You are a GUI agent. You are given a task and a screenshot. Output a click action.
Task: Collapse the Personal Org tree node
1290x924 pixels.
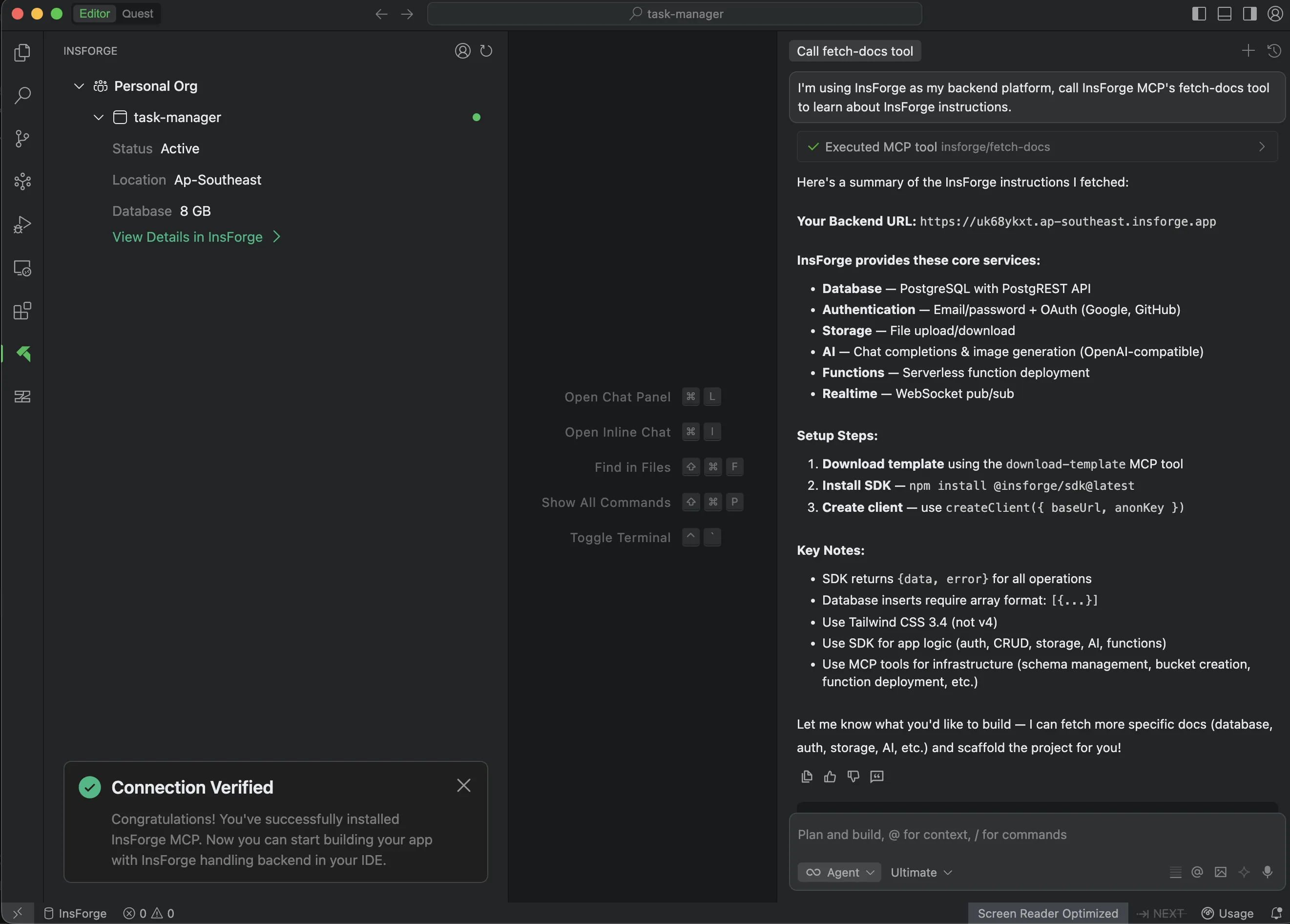click(x=79, y=86)
